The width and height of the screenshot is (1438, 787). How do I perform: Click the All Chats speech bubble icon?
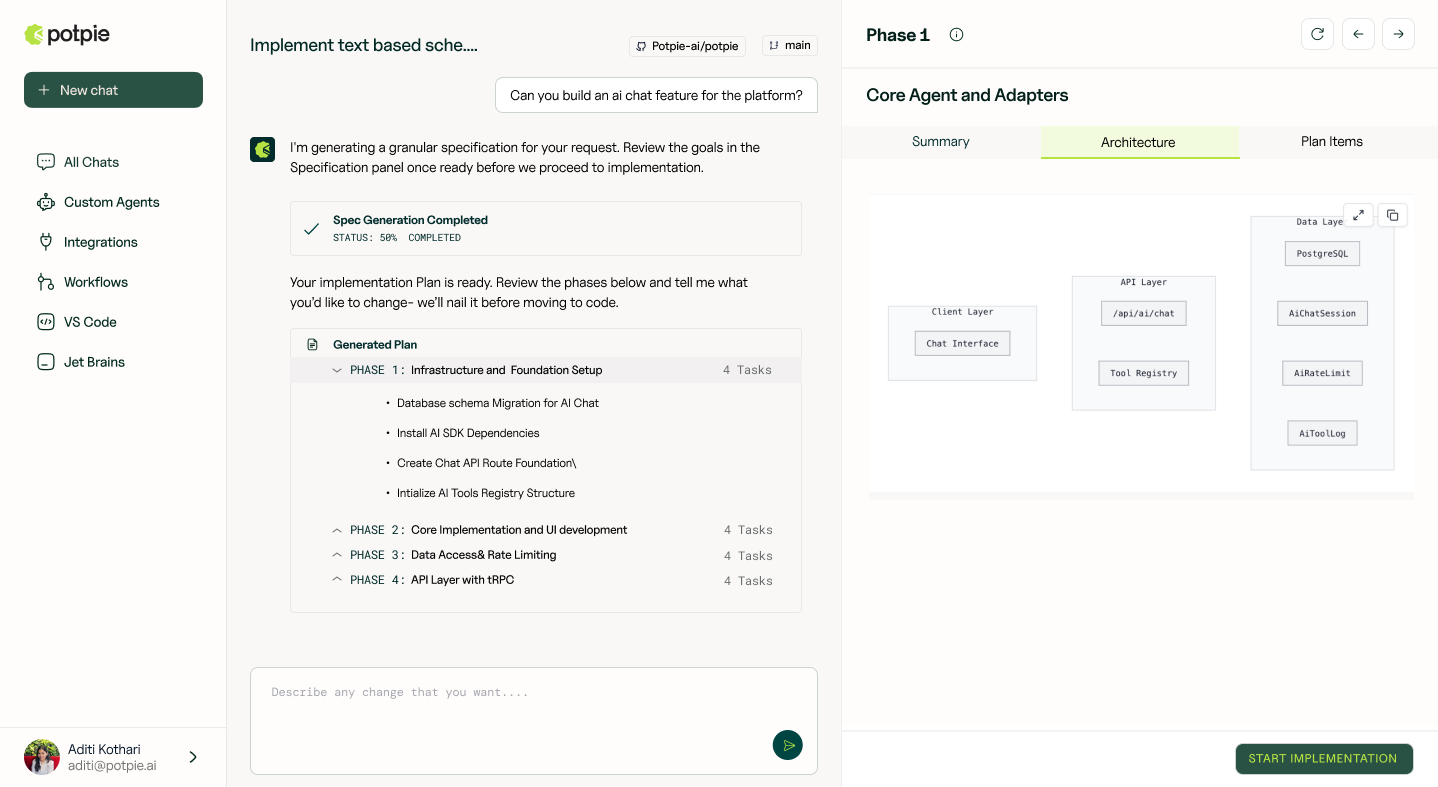45,162
